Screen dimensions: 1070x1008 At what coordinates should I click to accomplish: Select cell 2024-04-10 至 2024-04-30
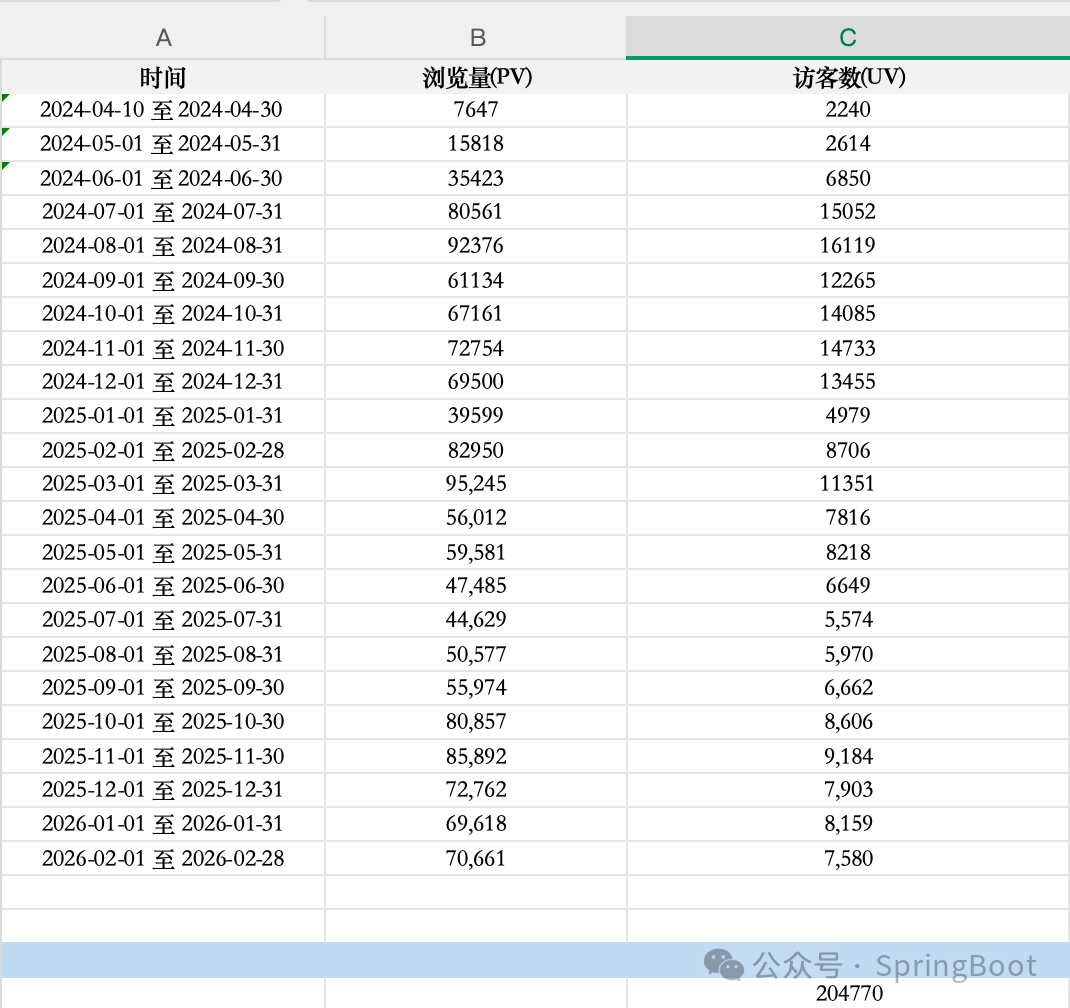click(163, 110)
